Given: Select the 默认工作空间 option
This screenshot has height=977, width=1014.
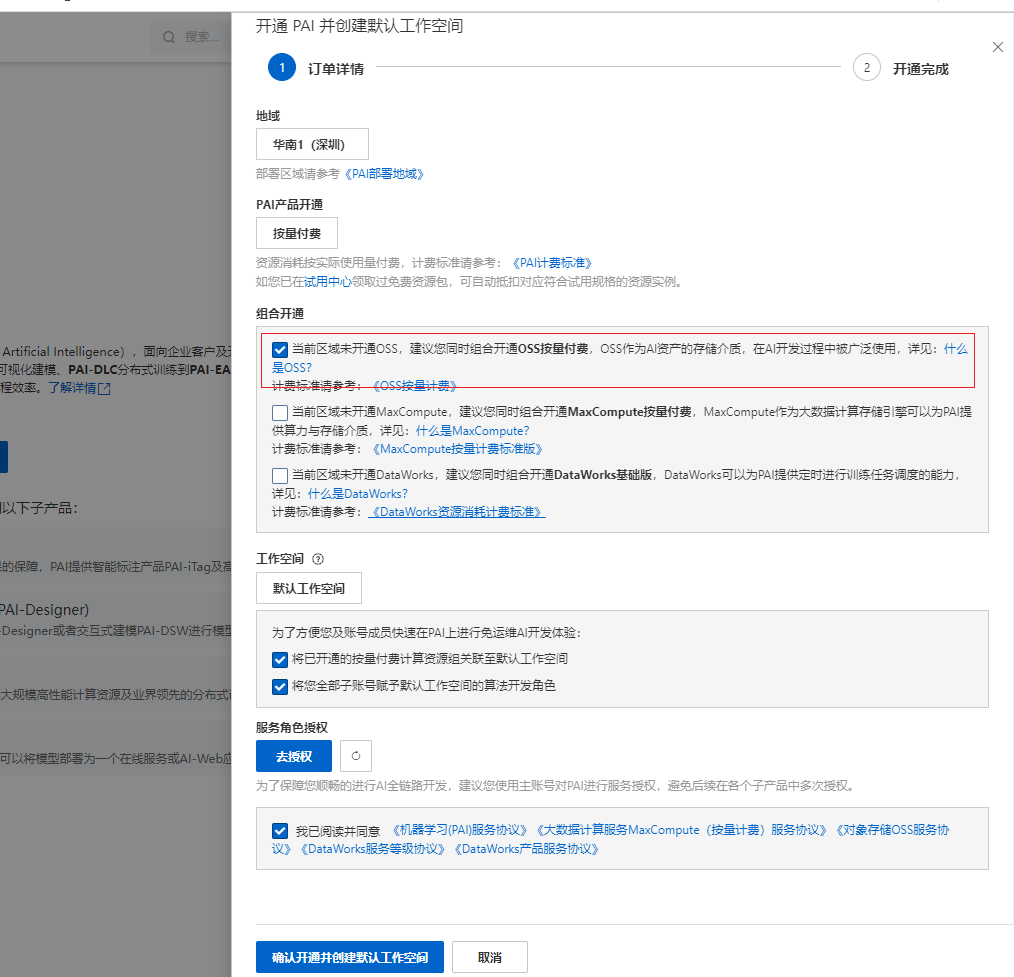Looking at the screenshot, I should click(x=308, y=588).
